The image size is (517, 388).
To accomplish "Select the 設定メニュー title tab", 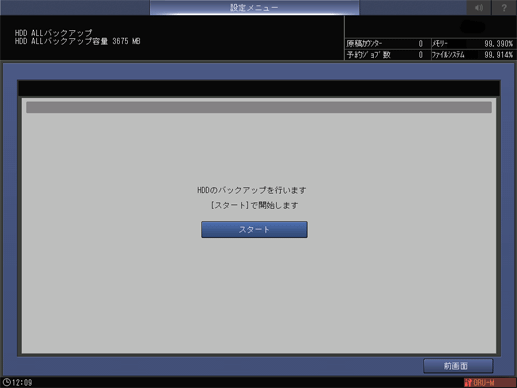I will coord(254,7).
